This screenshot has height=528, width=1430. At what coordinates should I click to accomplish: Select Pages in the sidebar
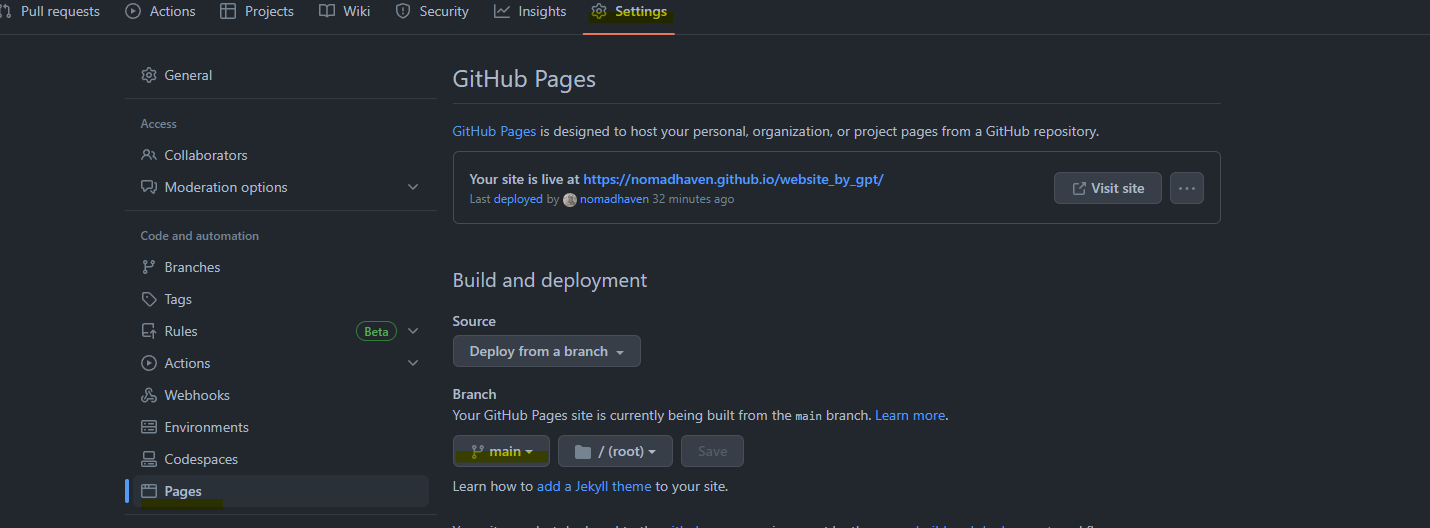pos(280,491)
